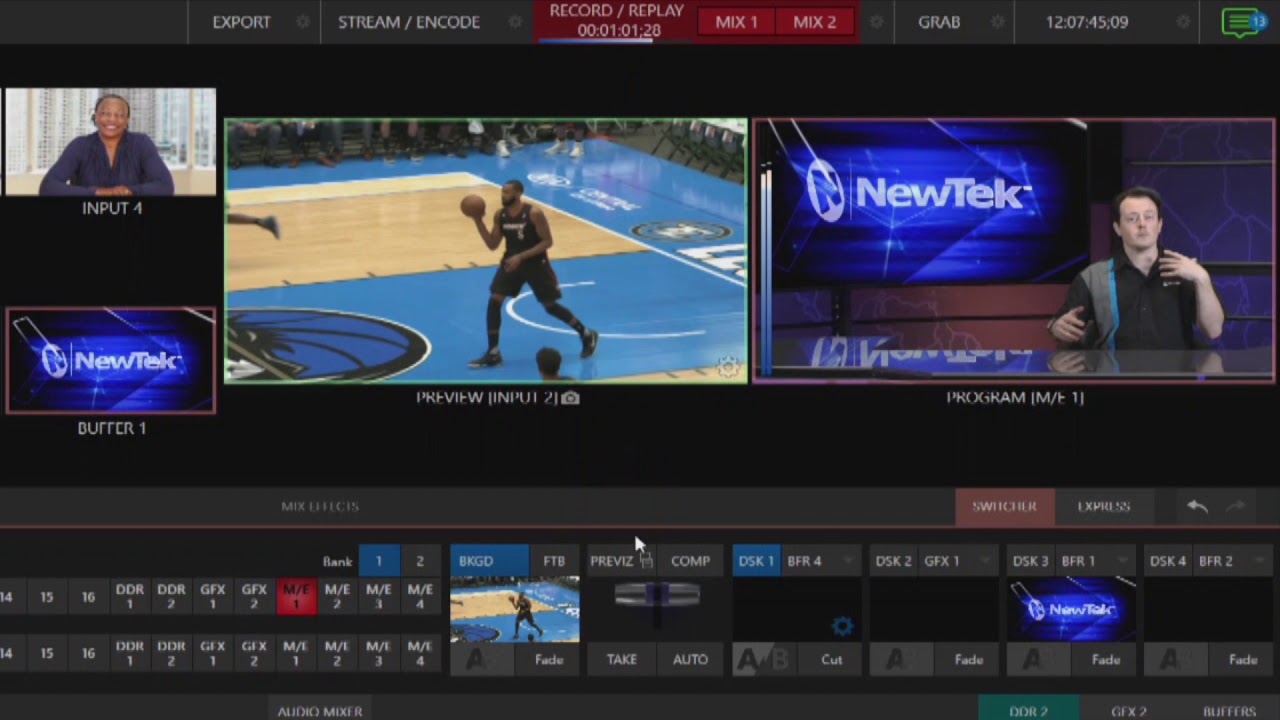This screenshot has width=1280, height=720.
Task: Expand the DSK 4 BFR 2 source dropdown
Action: (x=1260, y=561)
